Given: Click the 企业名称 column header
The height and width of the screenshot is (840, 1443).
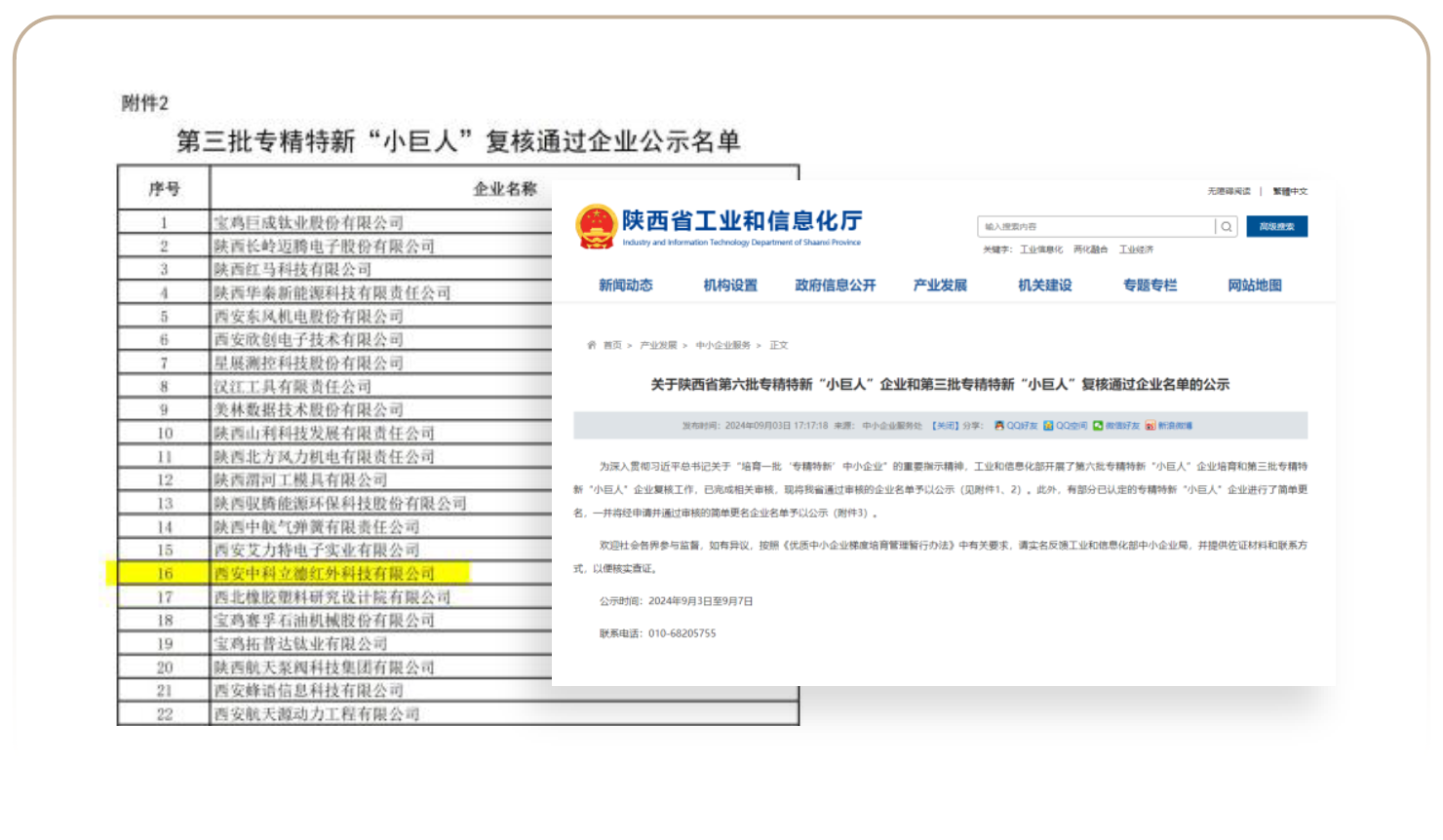Looking at the screenshot, I should tap(505, 189).
